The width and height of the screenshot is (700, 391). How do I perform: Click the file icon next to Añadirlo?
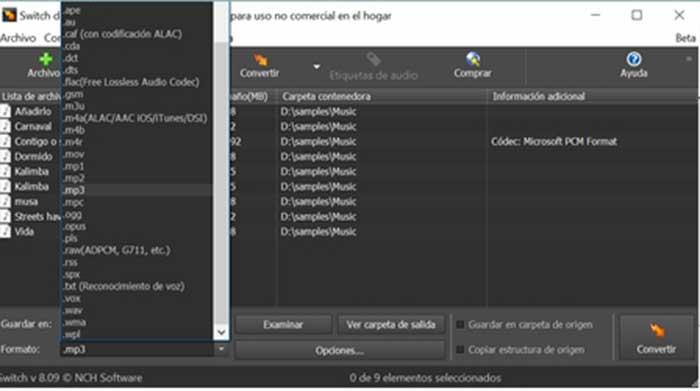coord(5,111)
